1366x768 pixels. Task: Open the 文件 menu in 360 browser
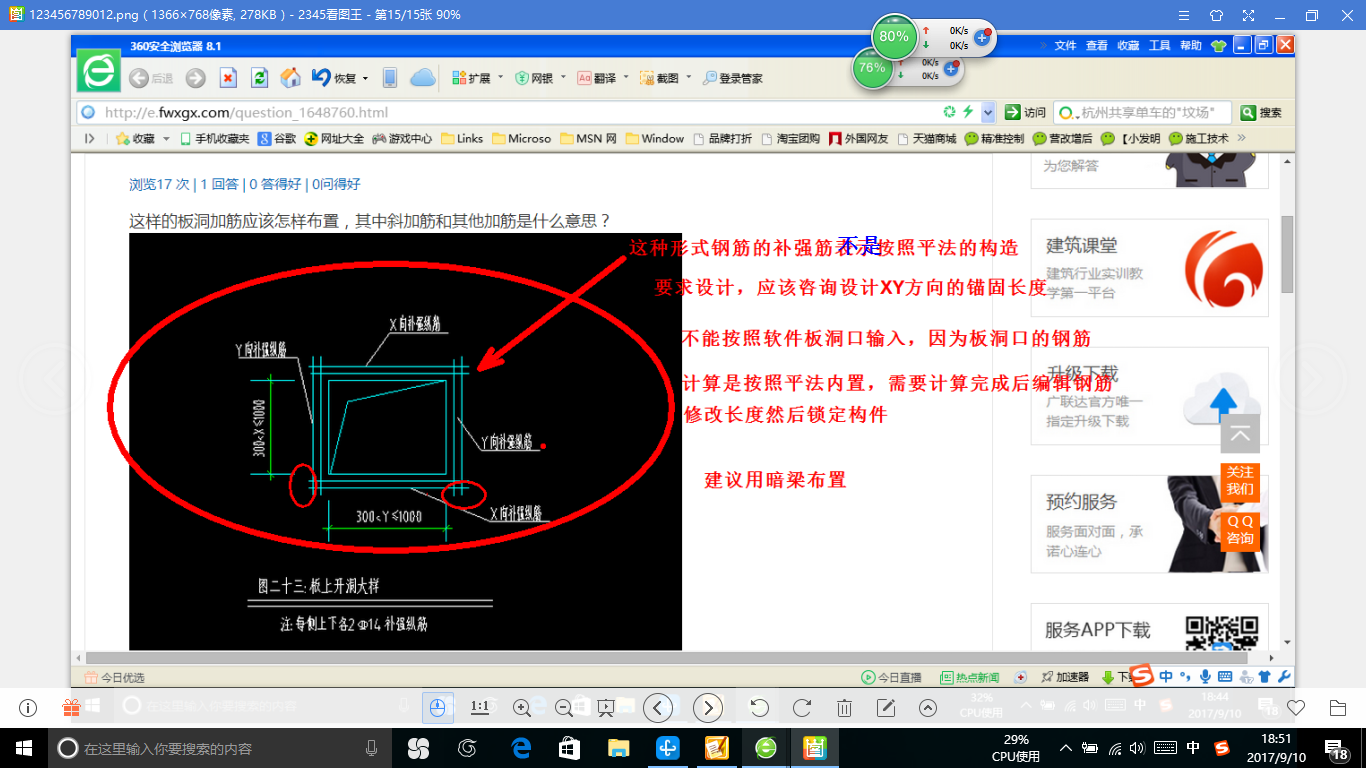pyautogui.click(x=1065, y=46)
